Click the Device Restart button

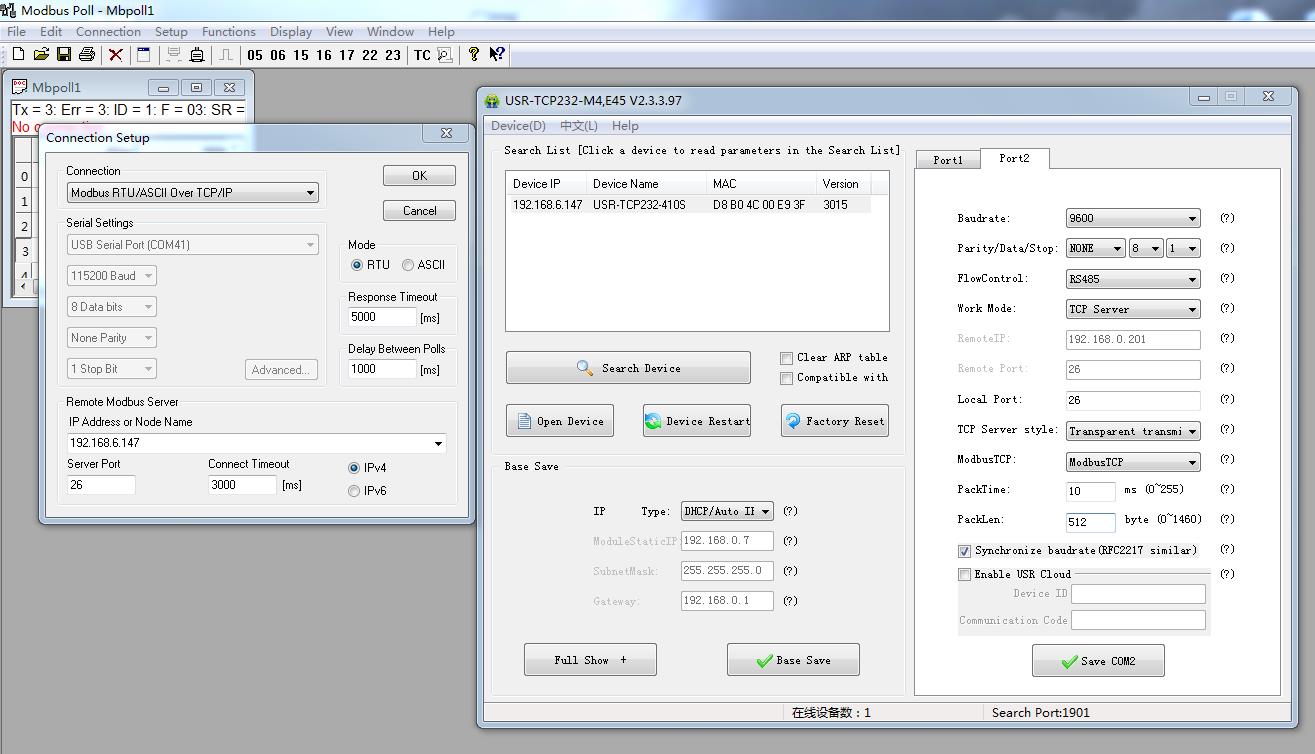pyautogui.click(x=697, y=421)
